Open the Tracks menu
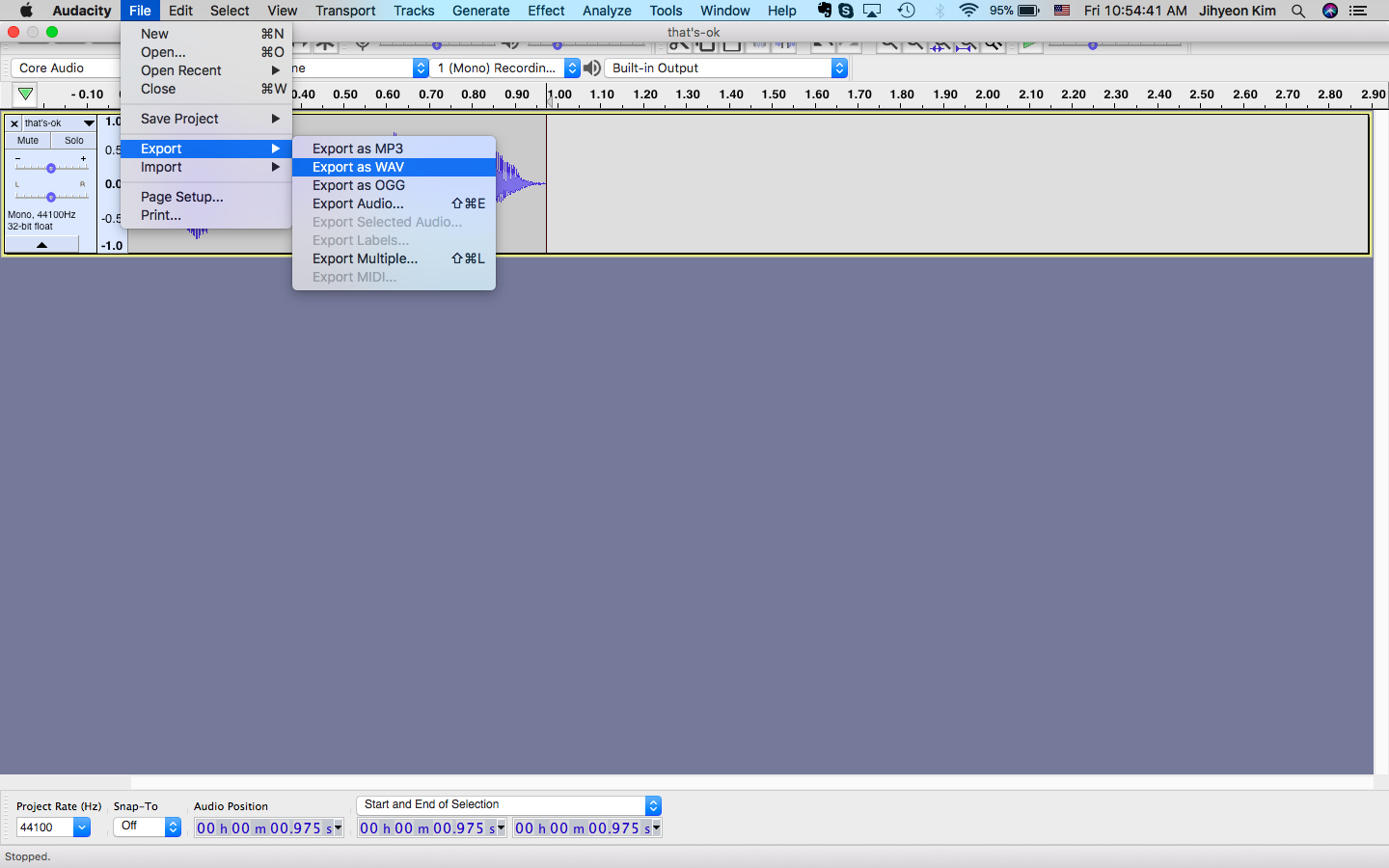Viewport: 1389px width, 868px height. [x=414, y=11]
